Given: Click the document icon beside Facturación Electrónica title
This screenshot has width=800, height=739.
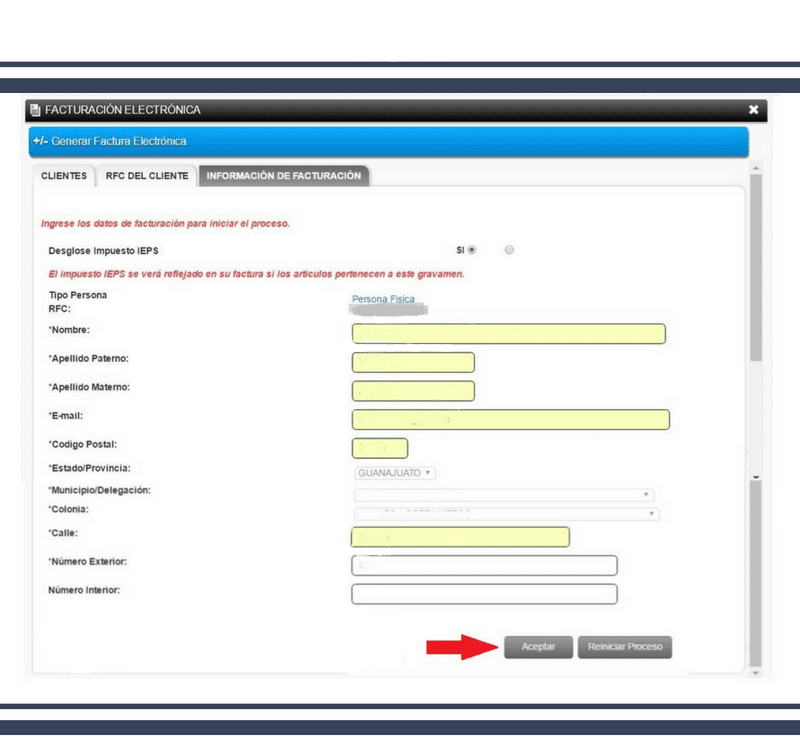Looking at the screenshot, I should 35,110.
